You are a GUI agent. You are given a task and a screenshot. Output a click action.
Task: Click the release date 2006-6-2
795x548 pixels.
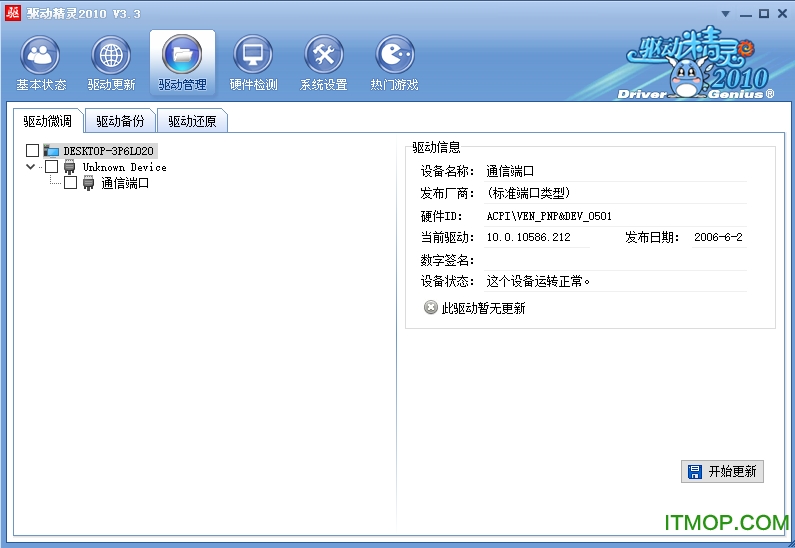(x=718, y=237)
